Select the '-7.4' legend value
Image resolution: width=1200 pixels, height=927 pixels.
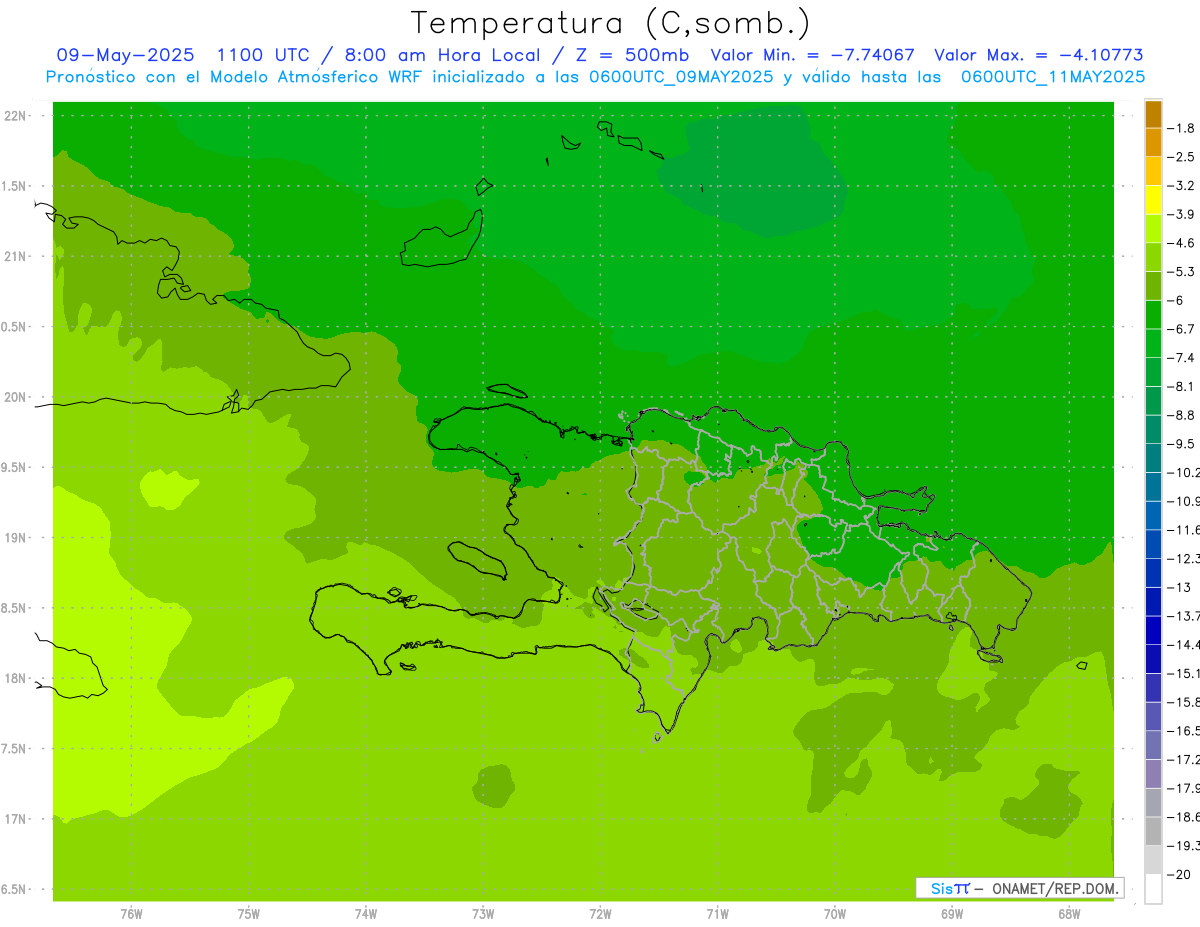tap(1181, 358)
